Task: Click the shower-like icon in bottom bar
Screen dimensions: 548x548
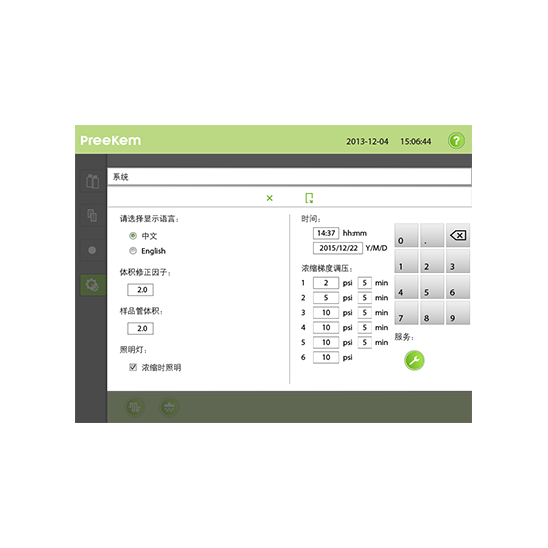Action: [169, 407]
